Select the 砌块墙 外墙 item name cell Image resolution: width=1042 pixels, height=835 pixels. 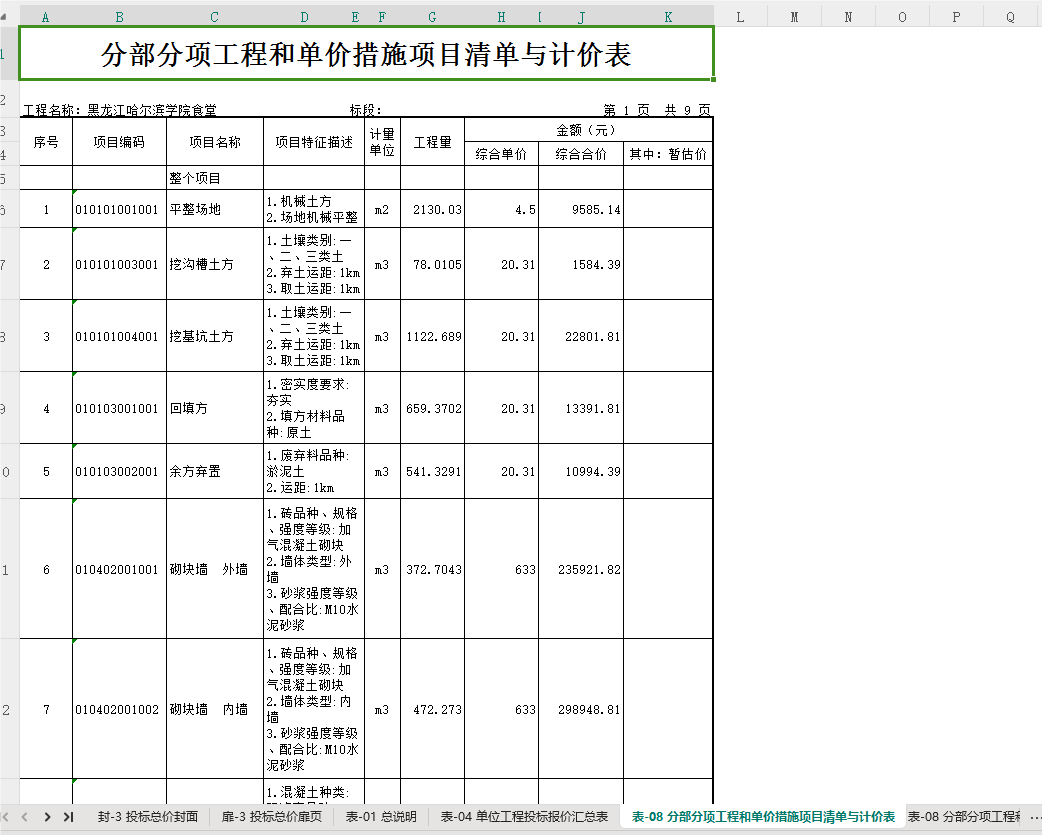tap(215, 569)
